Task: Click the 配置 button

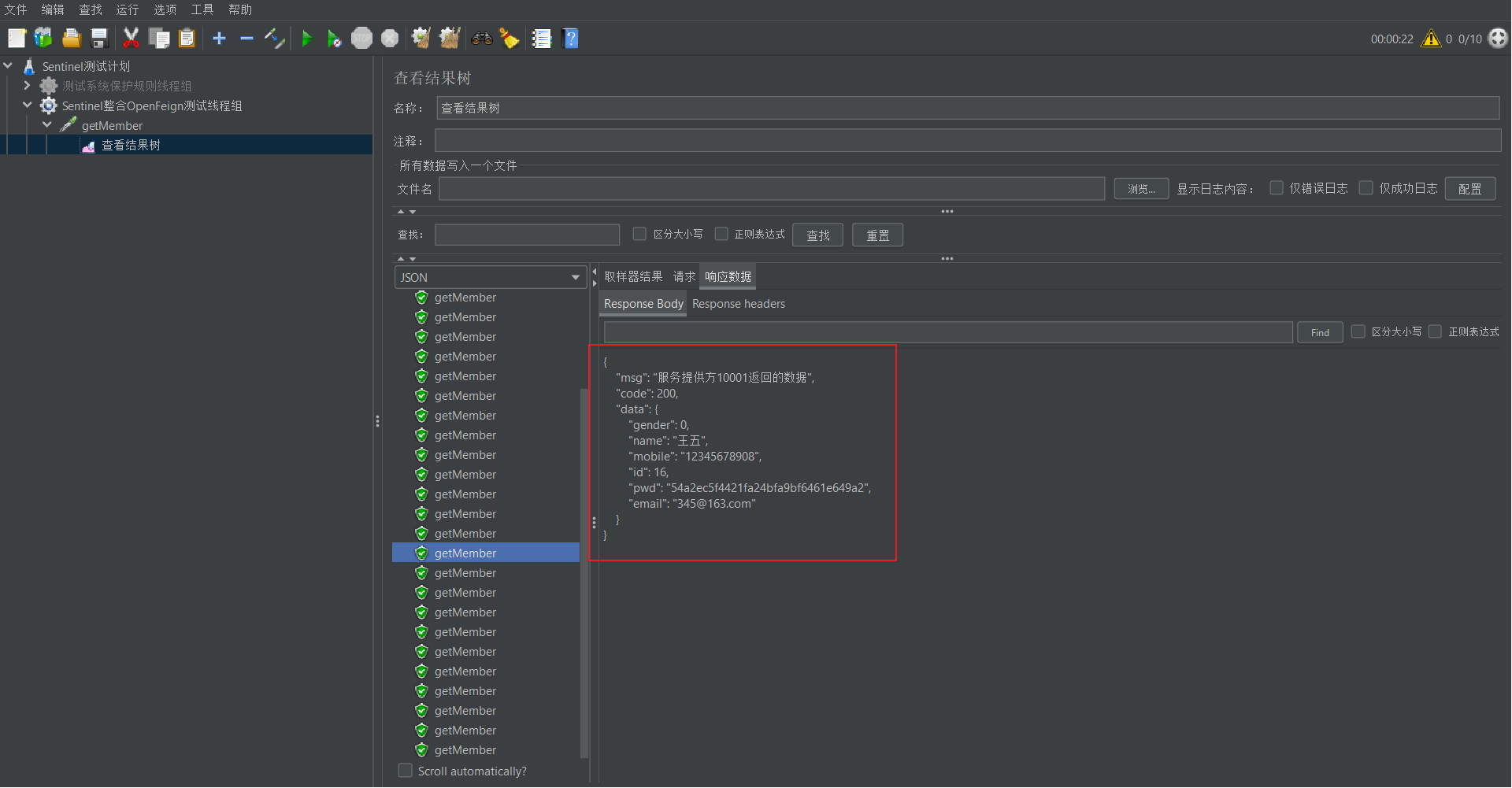Action: (x=1469, y=189)
